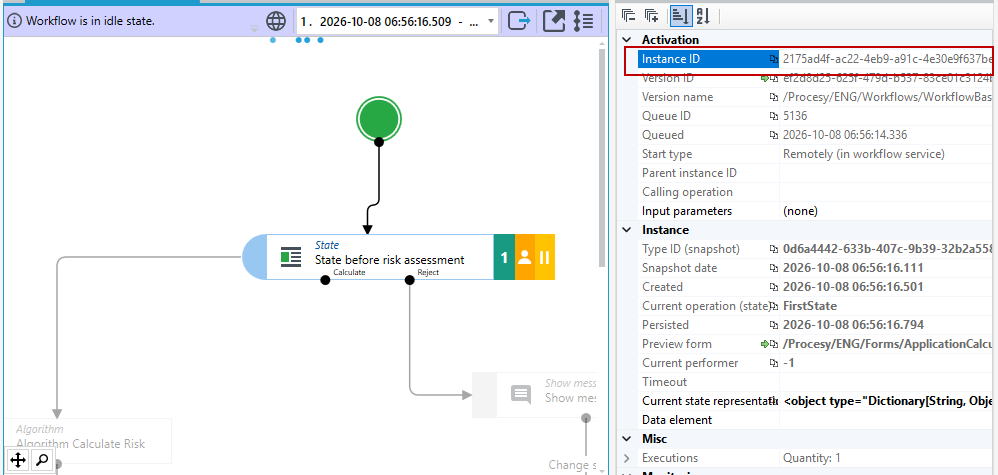Click copy icon on Current performer row
The image size is (998, 475).
[x=774, y=363]
